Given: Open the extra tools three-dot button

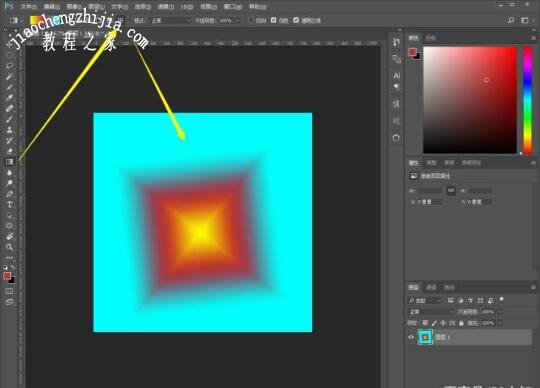Looking at the screenshot, I should tap(9, 258).
